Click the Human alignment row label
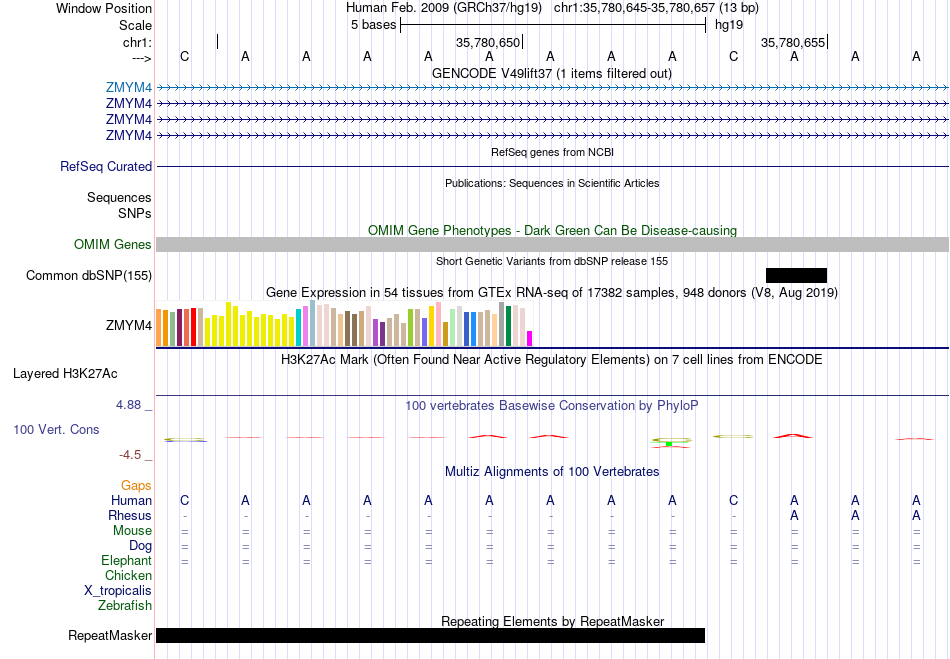Screen dimensions: 950x659 pos(131,500)
